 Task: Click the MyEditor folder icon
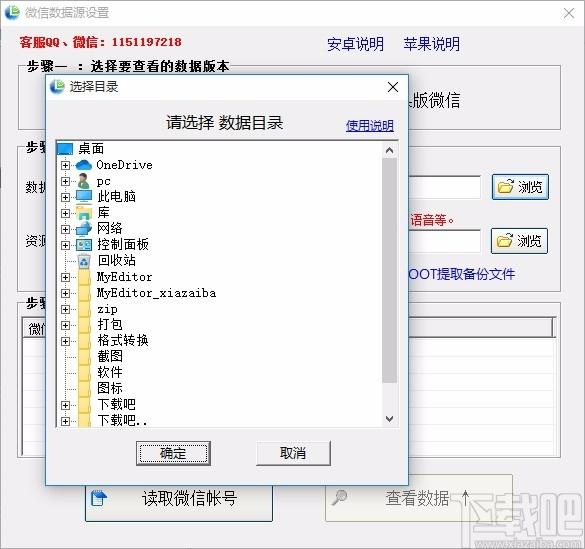tap(84, 277)
